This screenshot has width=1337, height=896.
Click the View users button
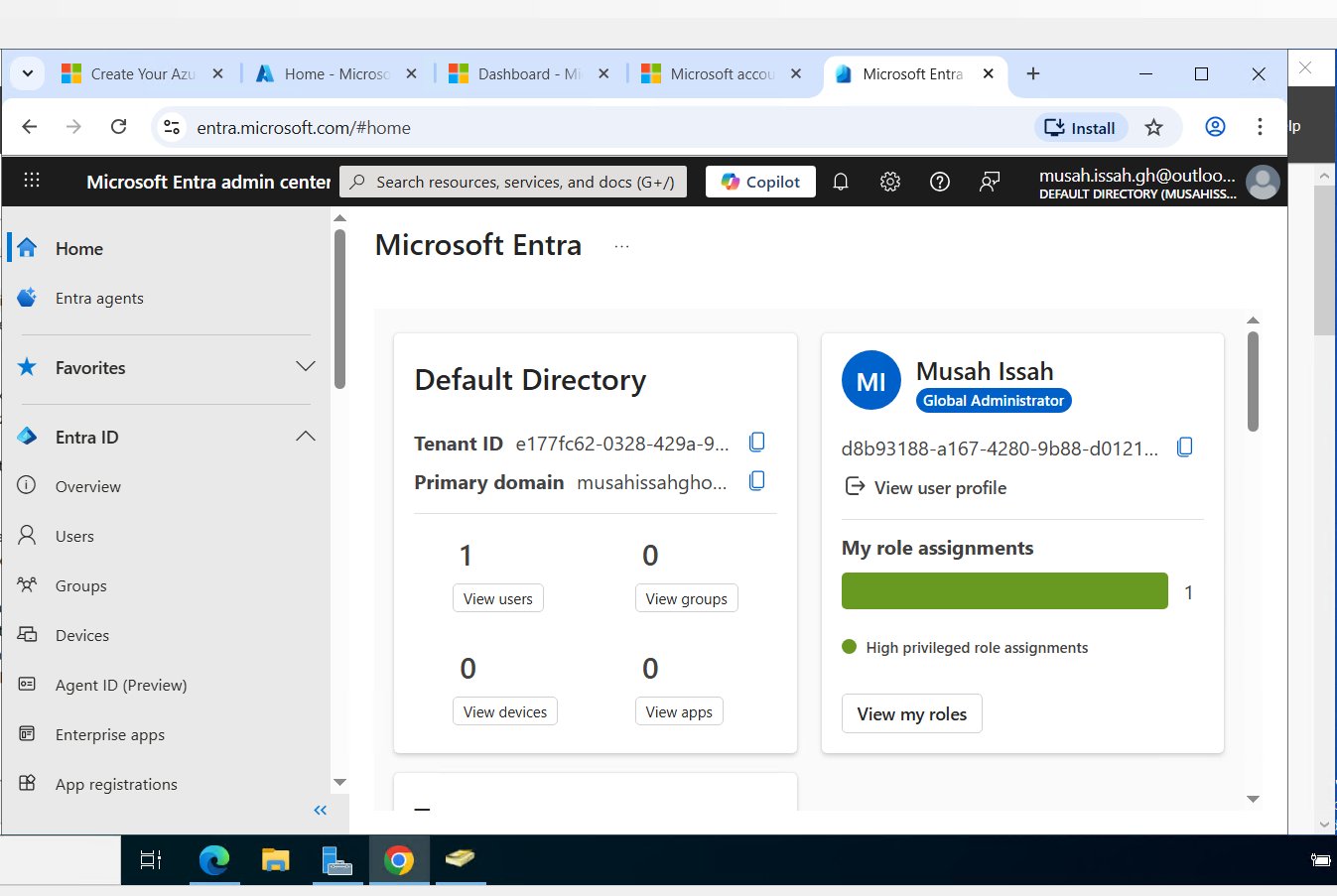[x=497, y=598]
